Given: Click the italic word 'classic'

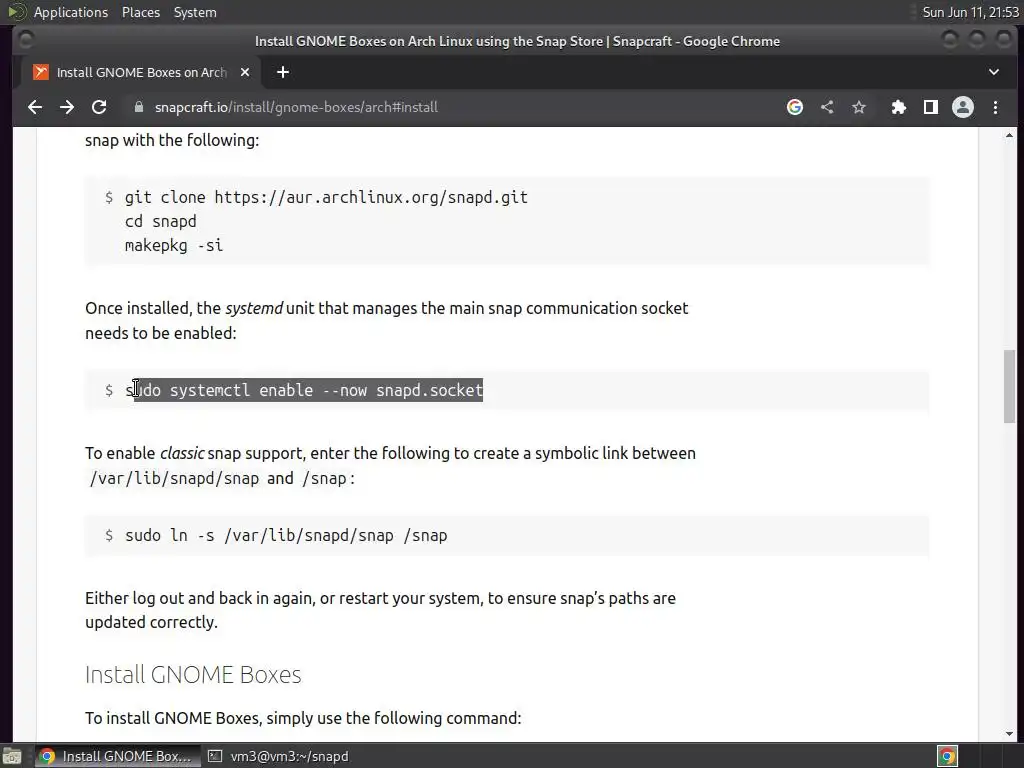Looking at the screenshot, I should (x=182, y=453).
